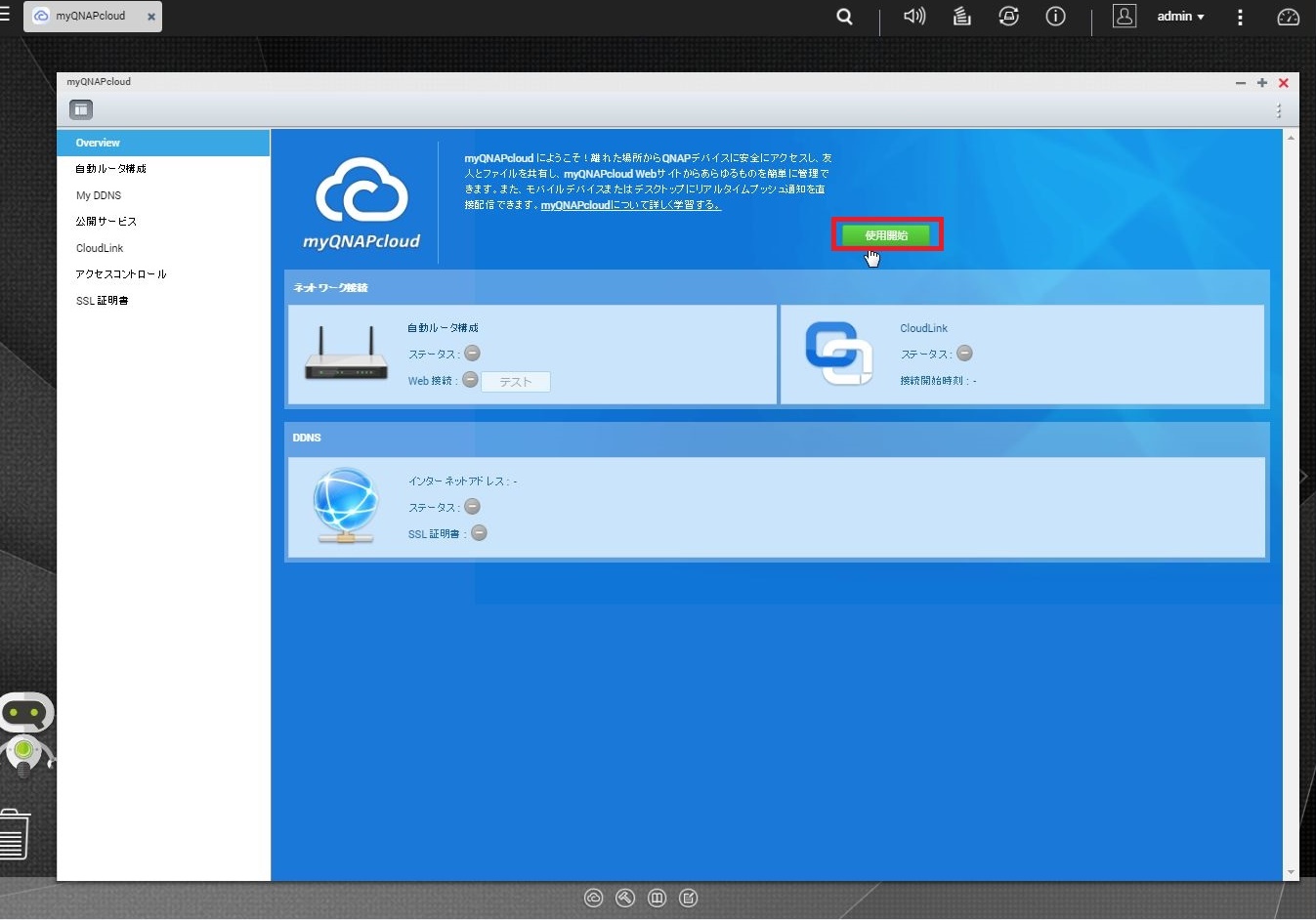The width and height of the screenshot is (1316, 920).
Task: Select Overview in the sidebar
Action: [x=163, y=143]
